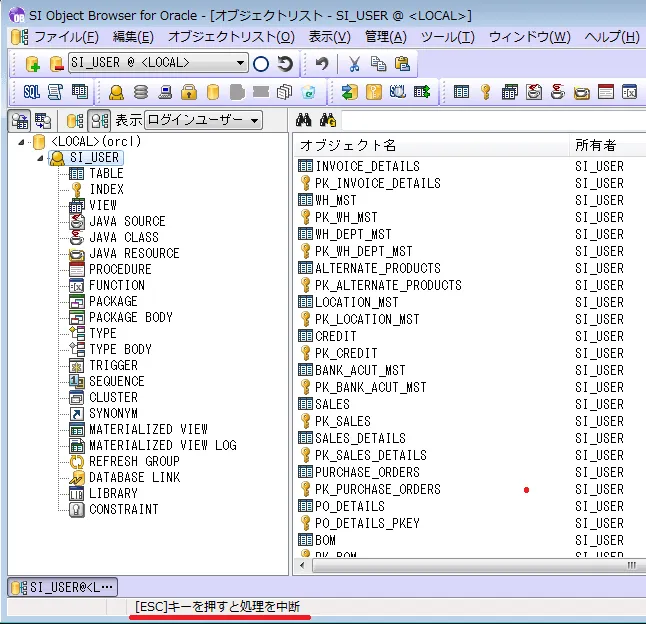Click the user management icon
Image resolution: width=646 pixels, height=624 pixels.
pyautogui.click(x=116, y=92)
